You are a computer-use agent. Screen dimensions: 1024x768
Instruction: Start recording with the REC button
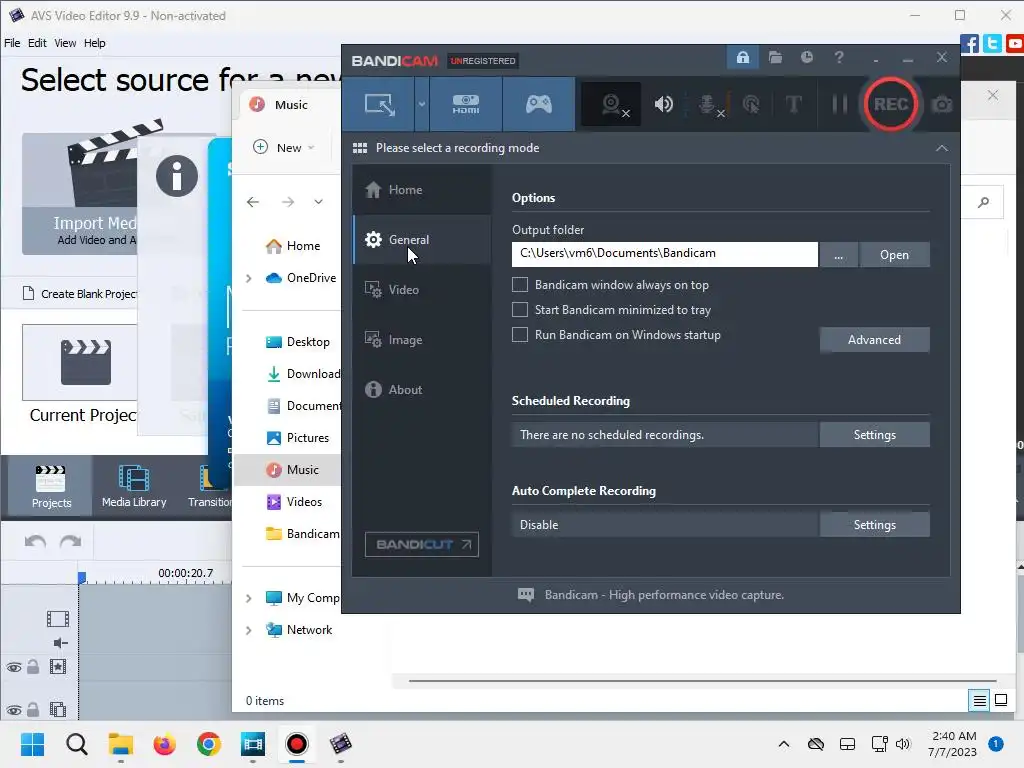891,104
